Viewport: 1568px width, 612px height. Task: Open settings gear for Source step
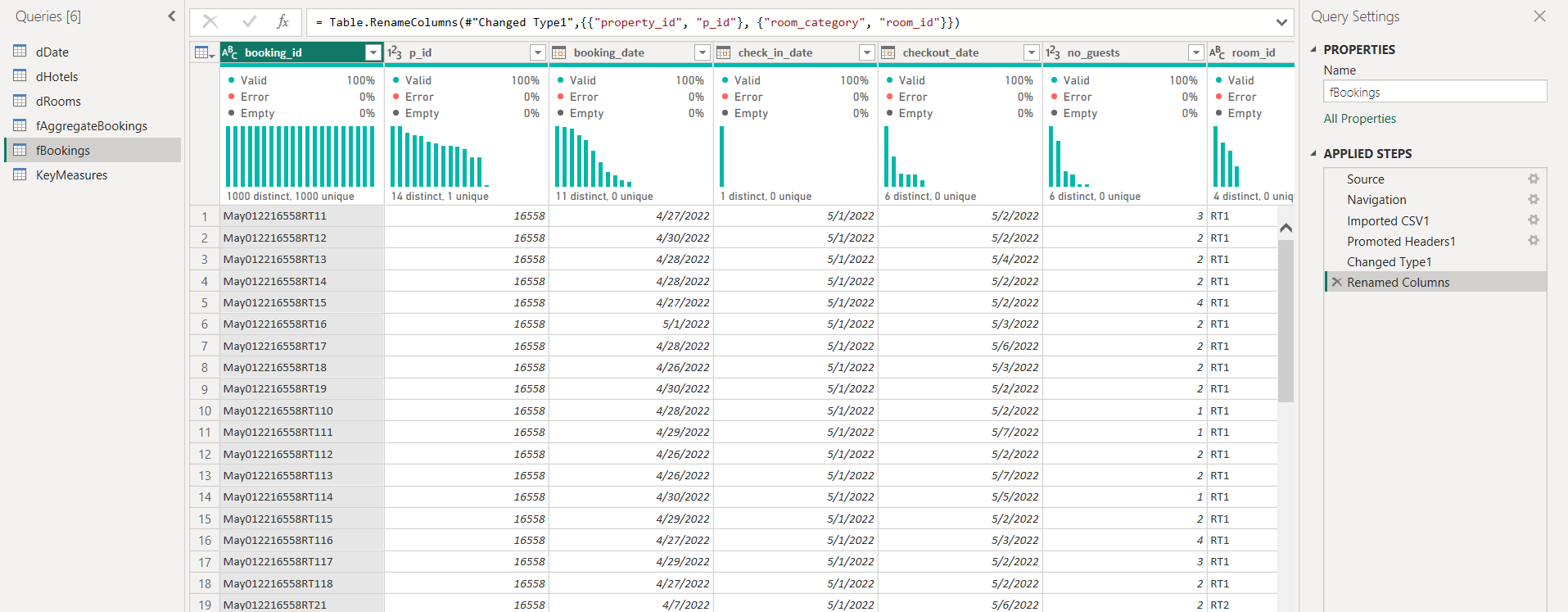click(x=1534, y=179)
